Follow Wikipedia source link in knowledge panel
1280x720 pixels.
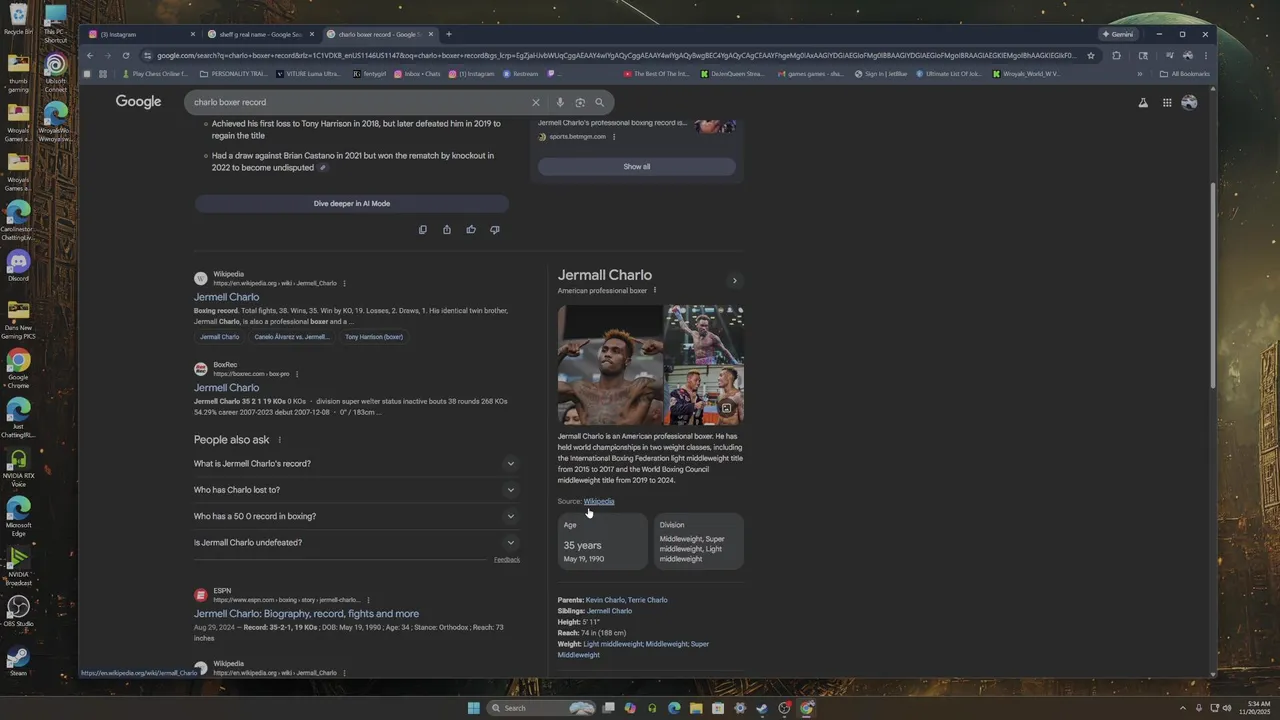coord(599,501)
